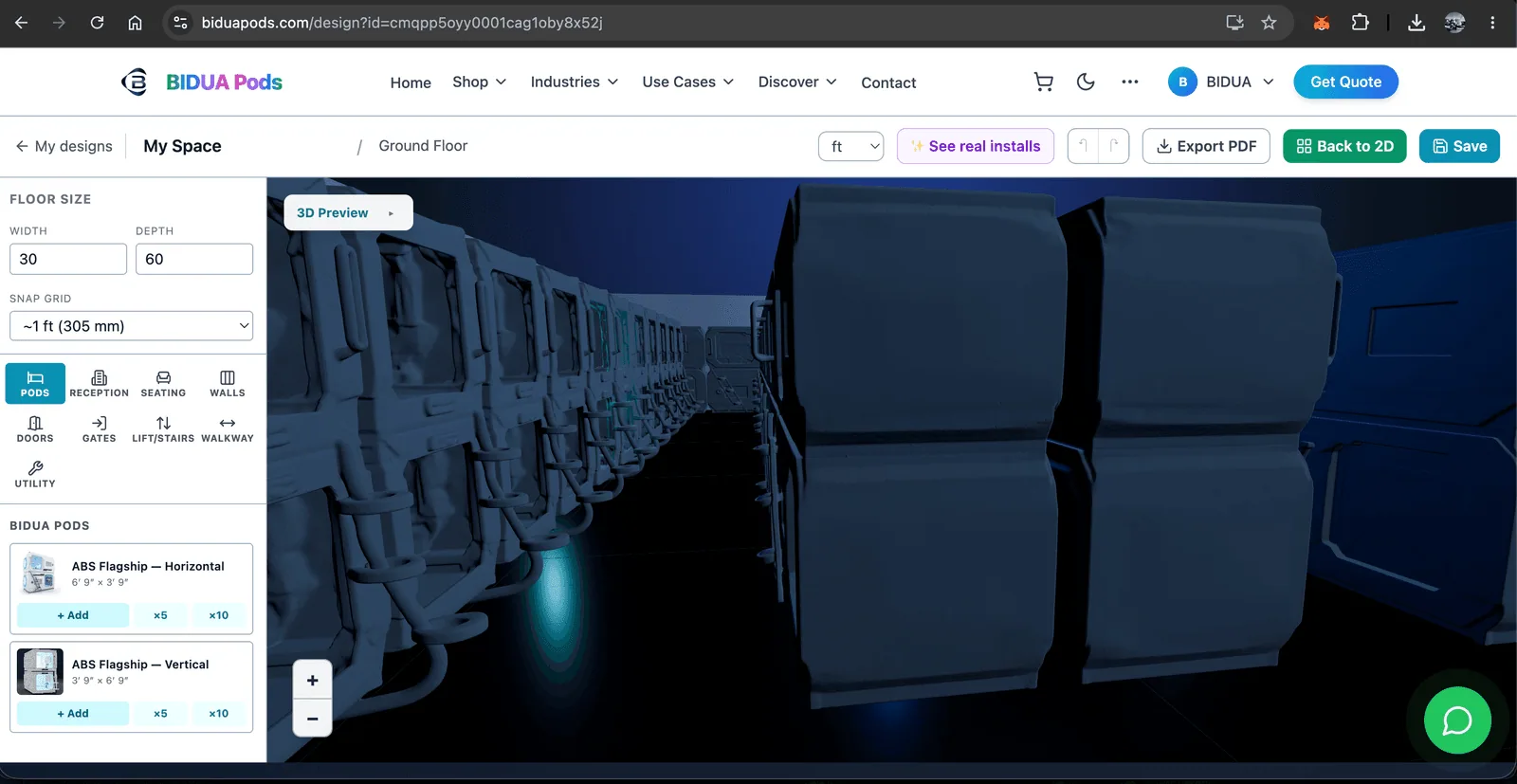
Task: Toggle dark mode moon icon
Action: (1087, 82)
